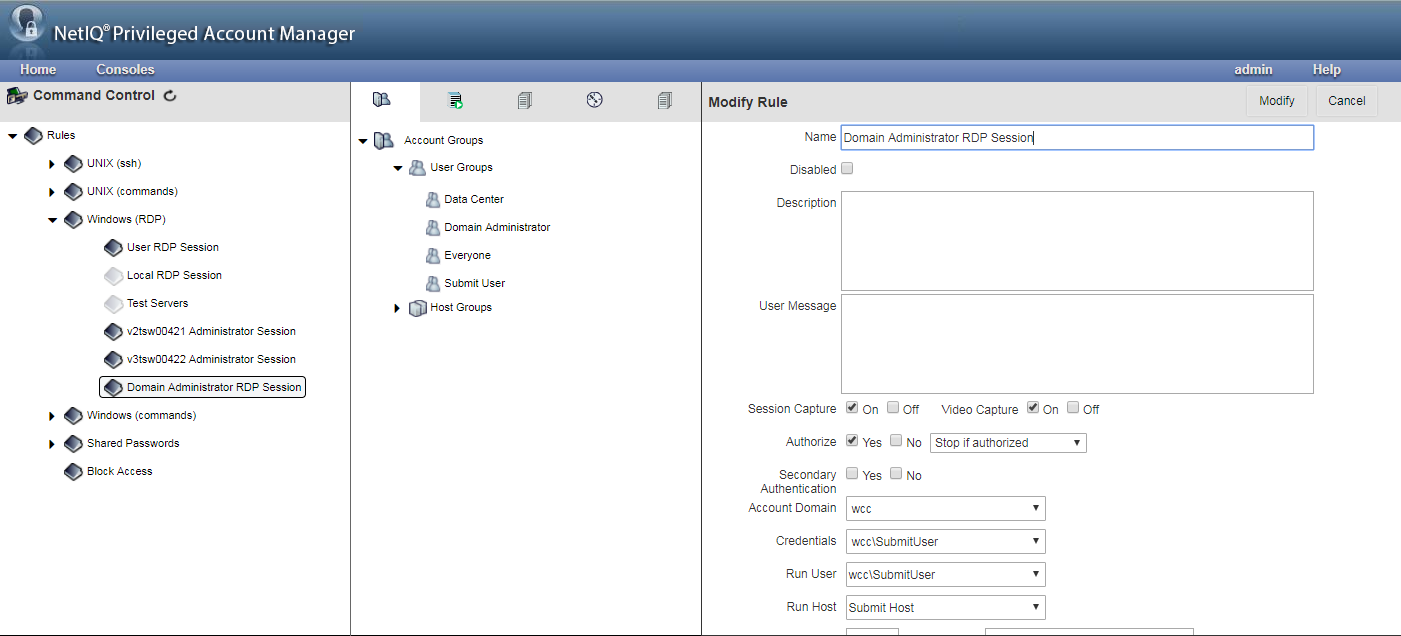Open the Account Groups tab icon
Image resolution: width=1401 pixels, height=636 pixels.
(381, 99)
